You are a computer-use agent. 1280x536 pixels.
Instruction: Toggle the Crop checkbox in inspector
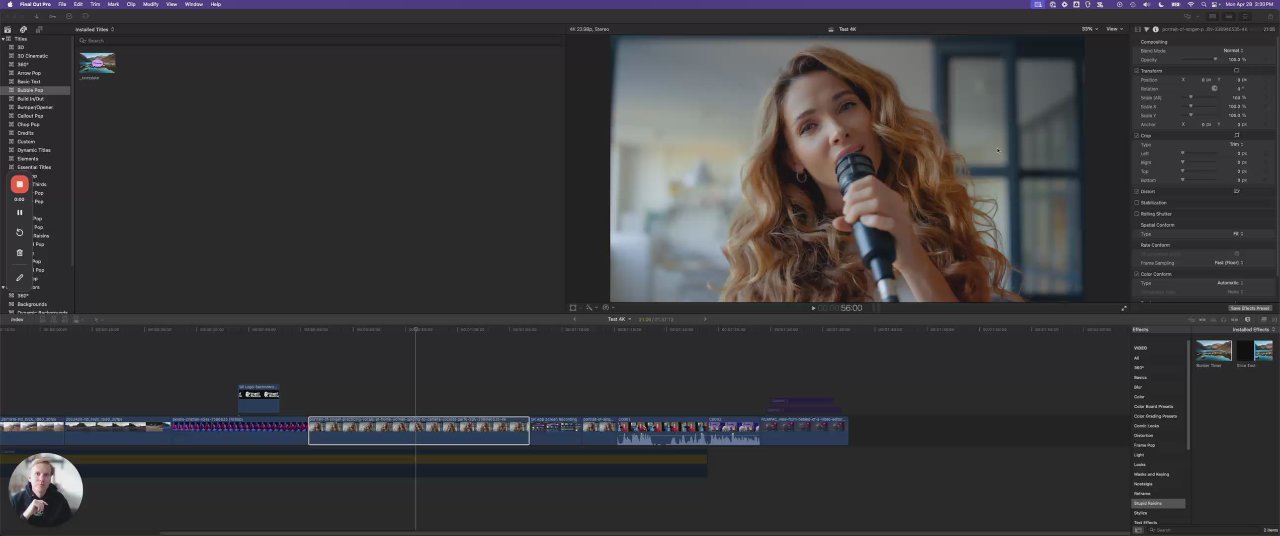tap(1137, 135)
